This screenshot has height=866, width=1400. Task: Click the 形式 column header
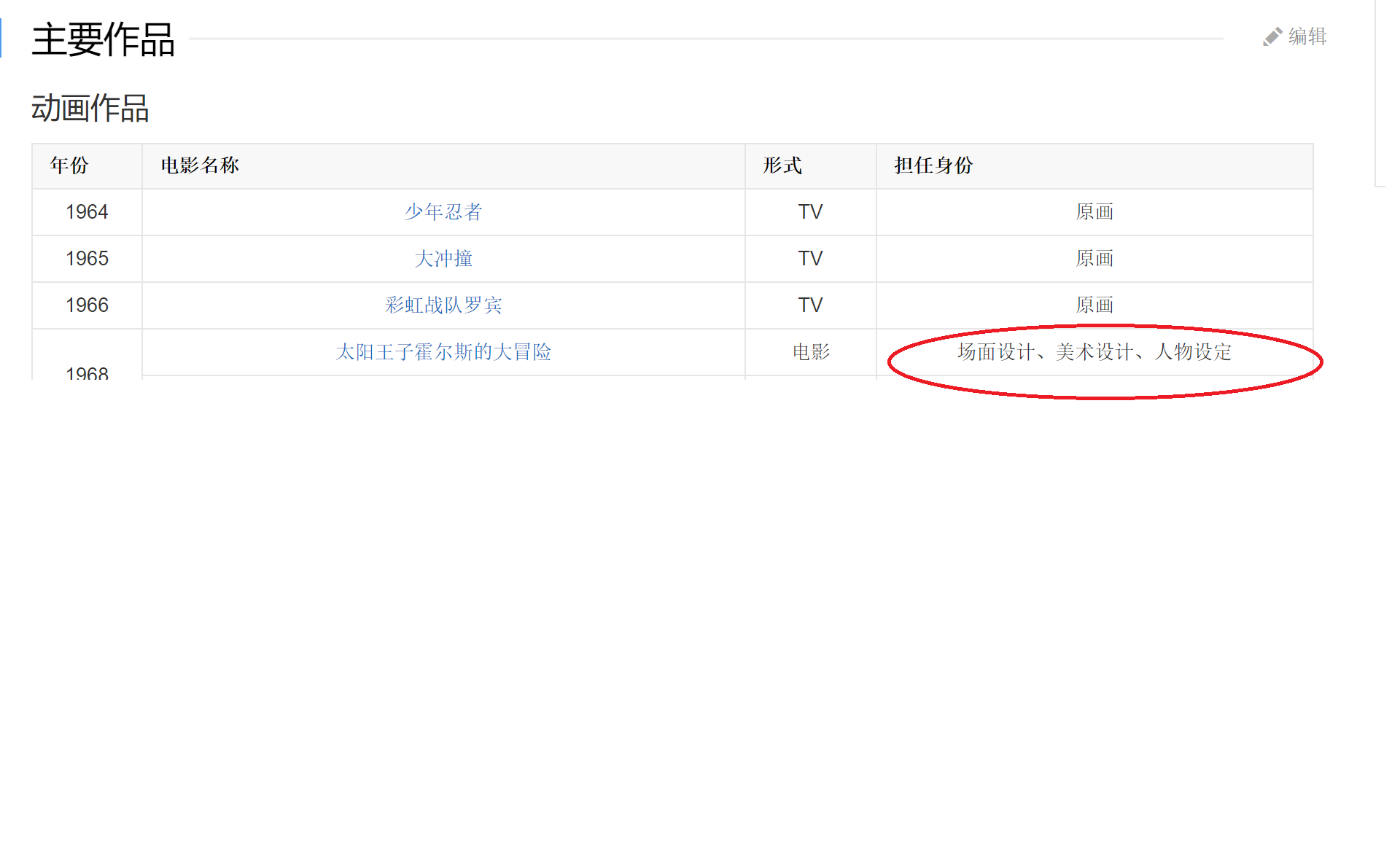pos(782,165)
